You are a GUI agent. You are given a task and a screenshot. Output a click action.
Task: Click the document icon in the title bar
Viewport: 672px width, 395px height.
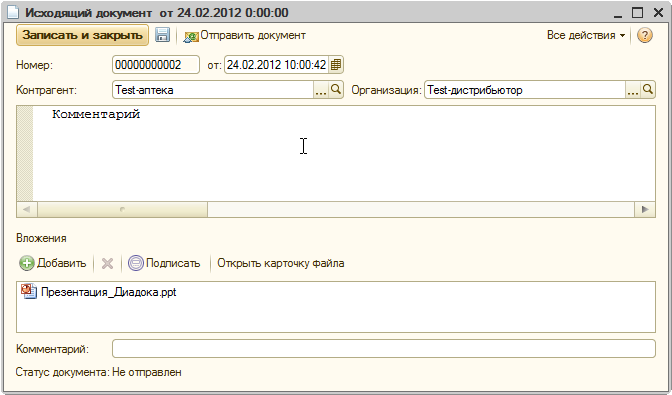click(x=13, y=12)
